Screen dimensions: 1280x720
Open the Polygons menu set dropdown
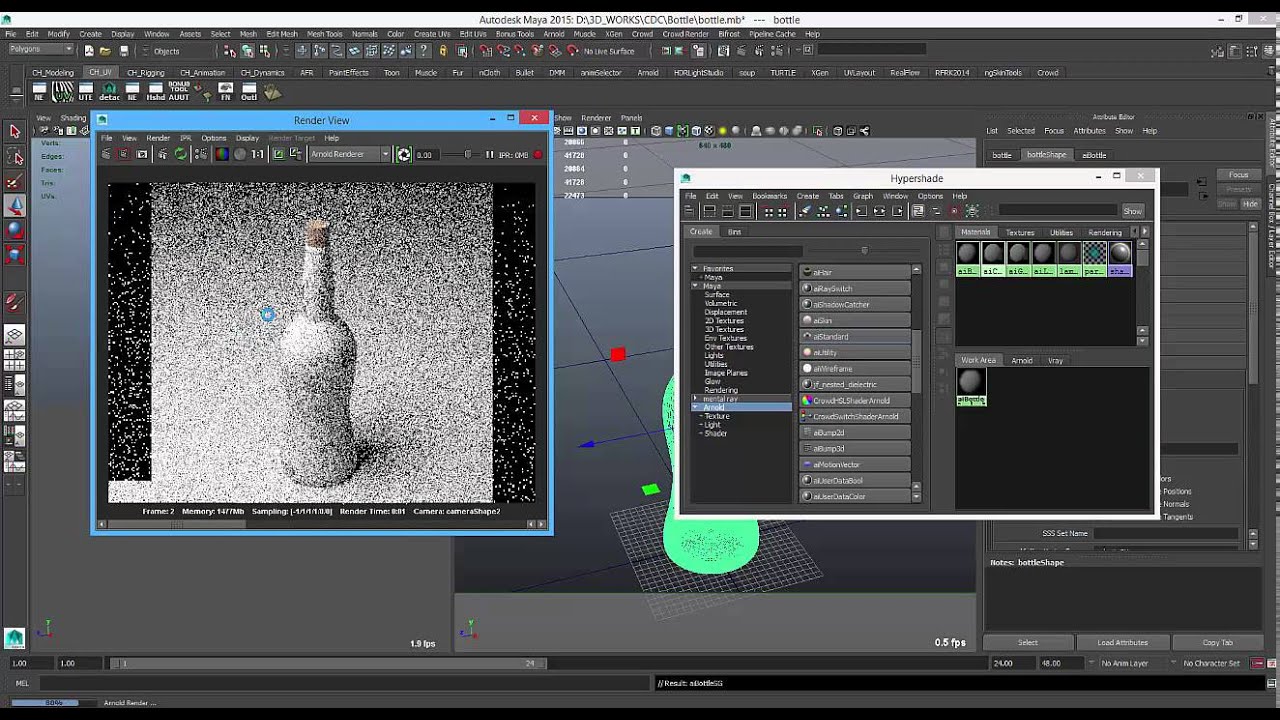41,49
